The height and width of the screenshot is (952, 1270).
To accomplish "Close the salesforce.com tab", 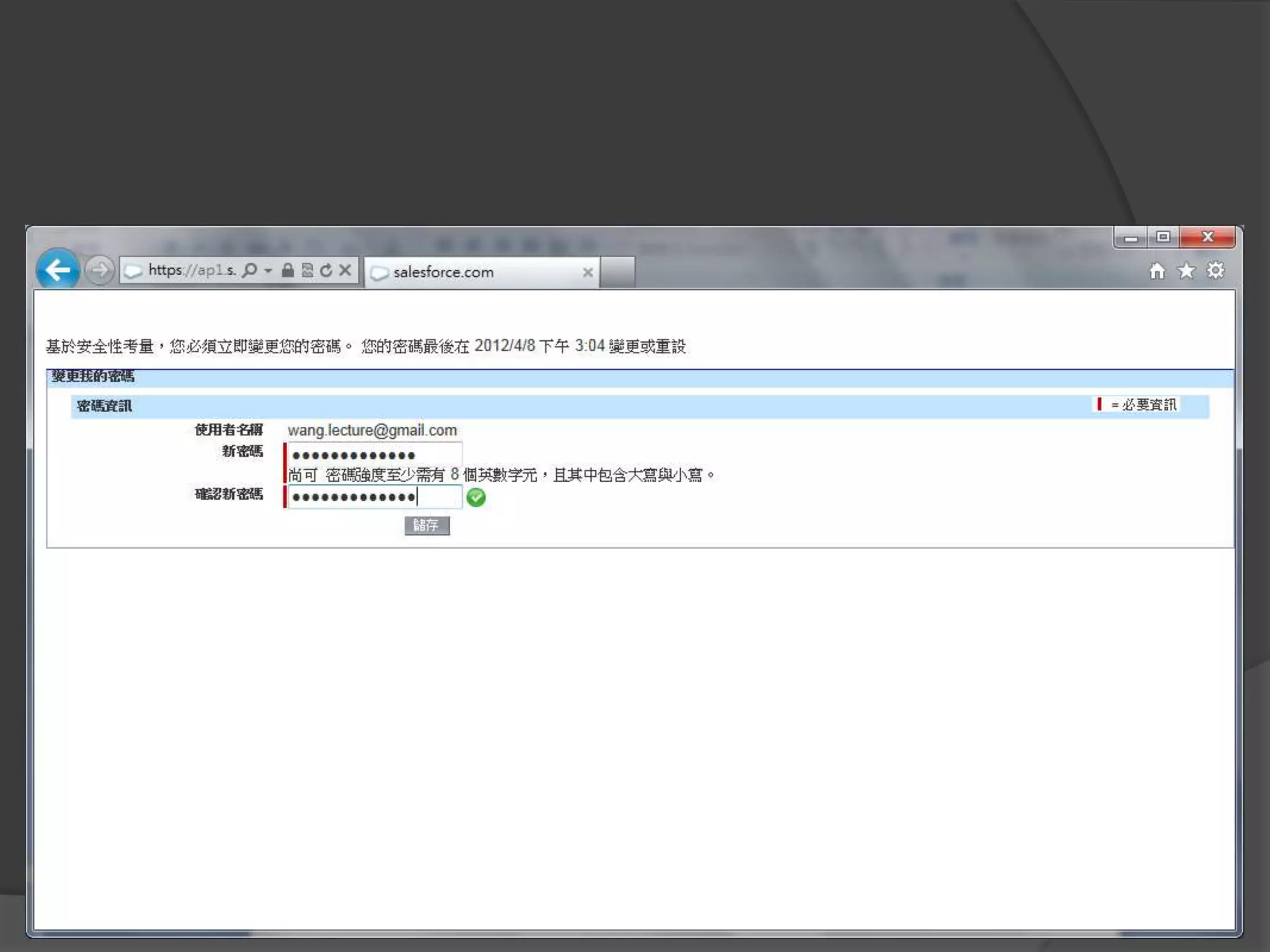I will pyautogui.click(x=587, y=272).
